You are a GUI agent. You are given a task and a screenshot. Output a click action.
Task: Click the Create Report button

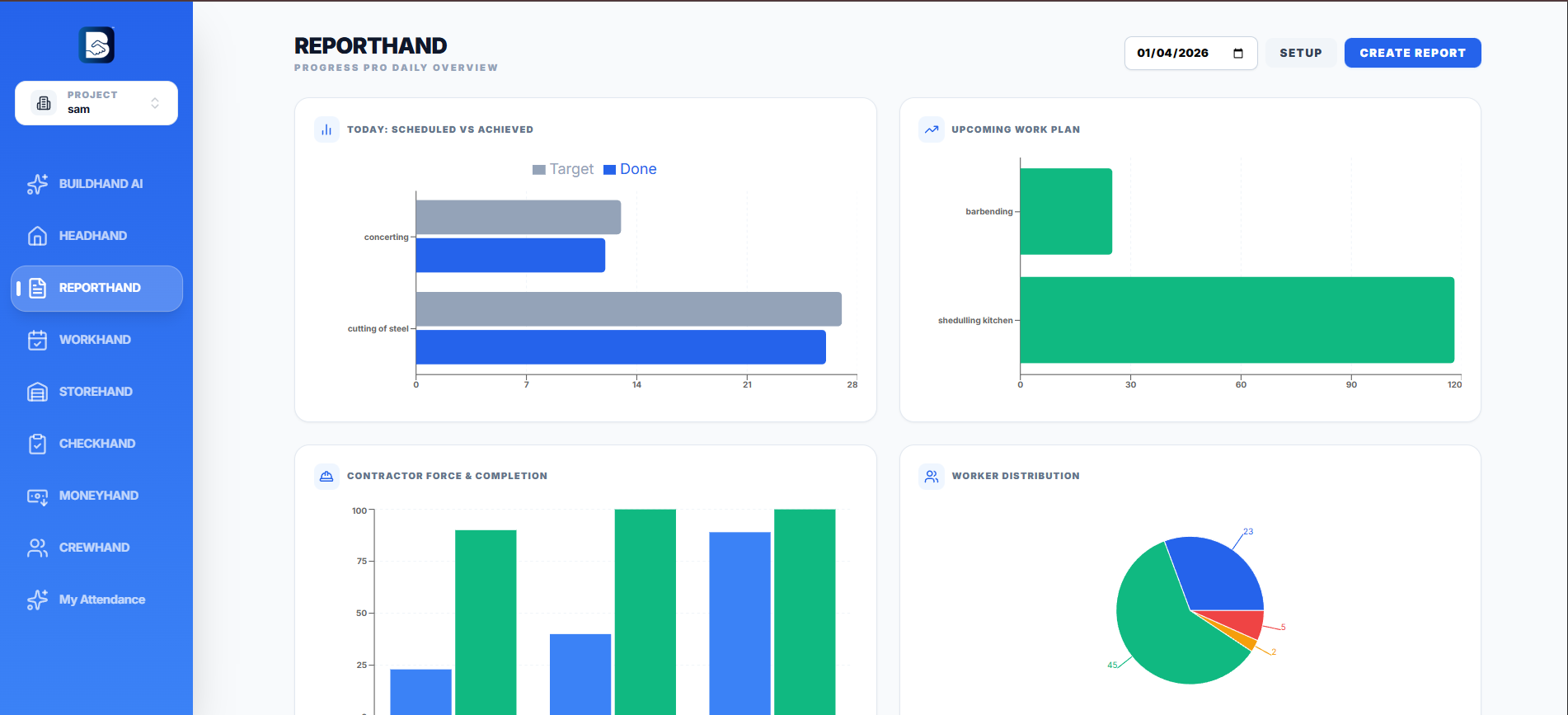click(x=1412, y=53)
